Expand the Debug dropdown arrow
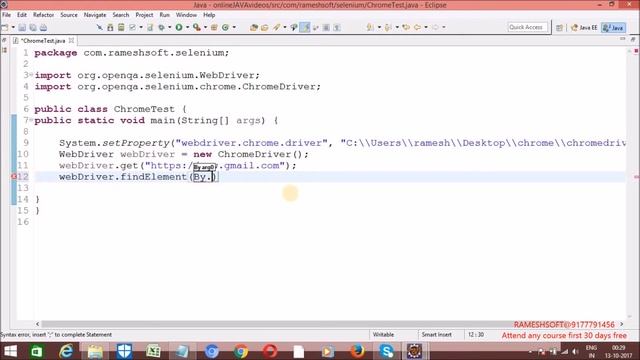This screenshot has width=640, height=360. [x=169, y=27]
